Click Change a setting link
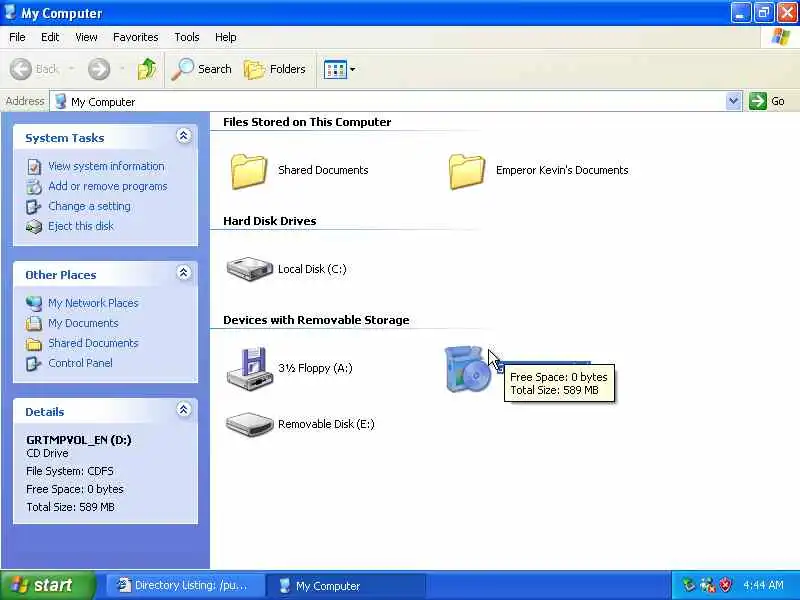The height and width of the screenshot is (600, 800). tap(89, 206)
